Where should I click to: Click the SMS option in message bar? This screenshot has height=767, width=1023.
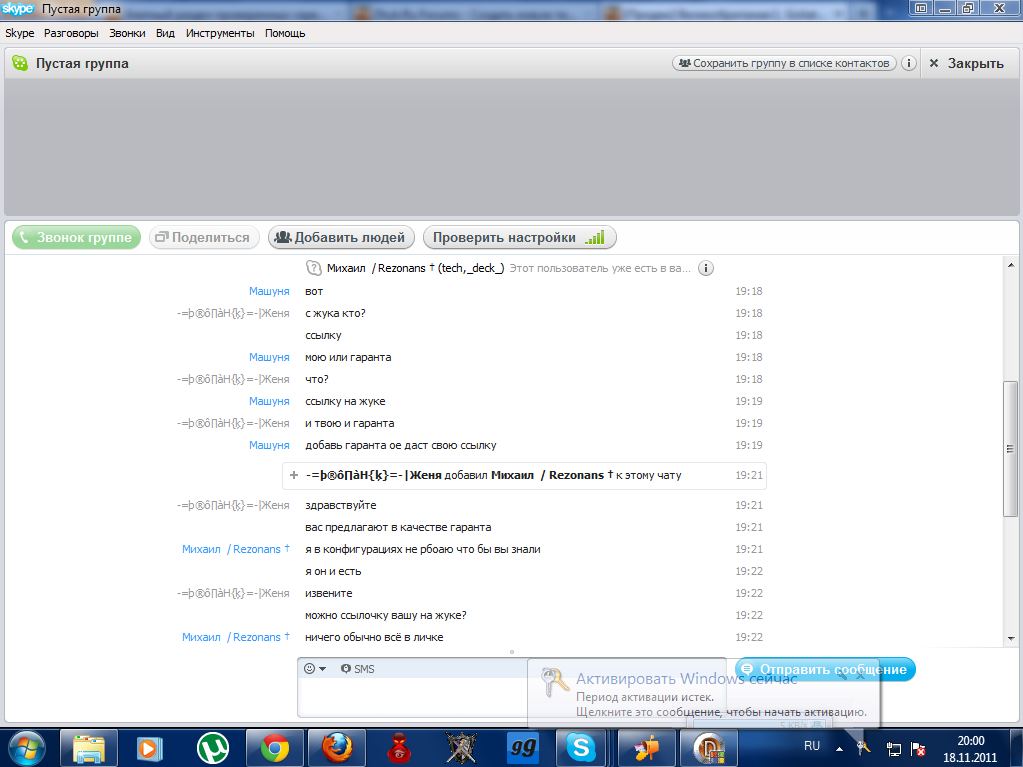point(358,669)
